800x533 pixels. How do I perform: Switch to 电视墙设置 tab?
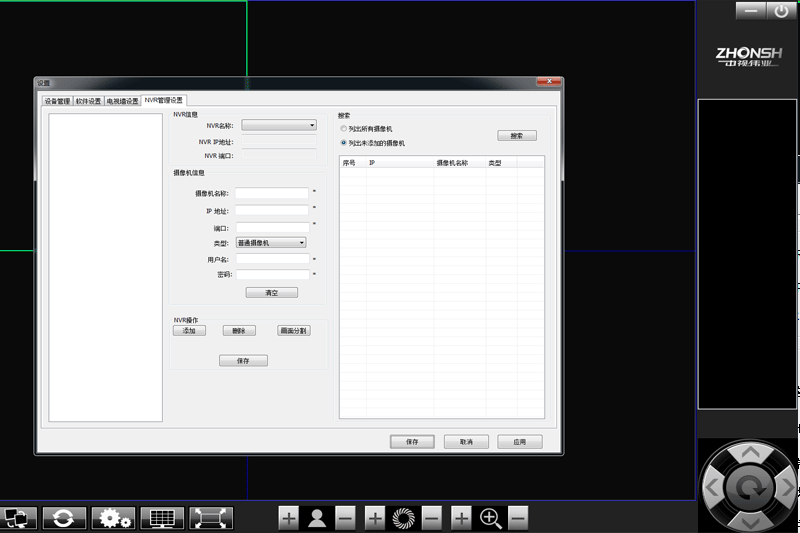point(122,101)
